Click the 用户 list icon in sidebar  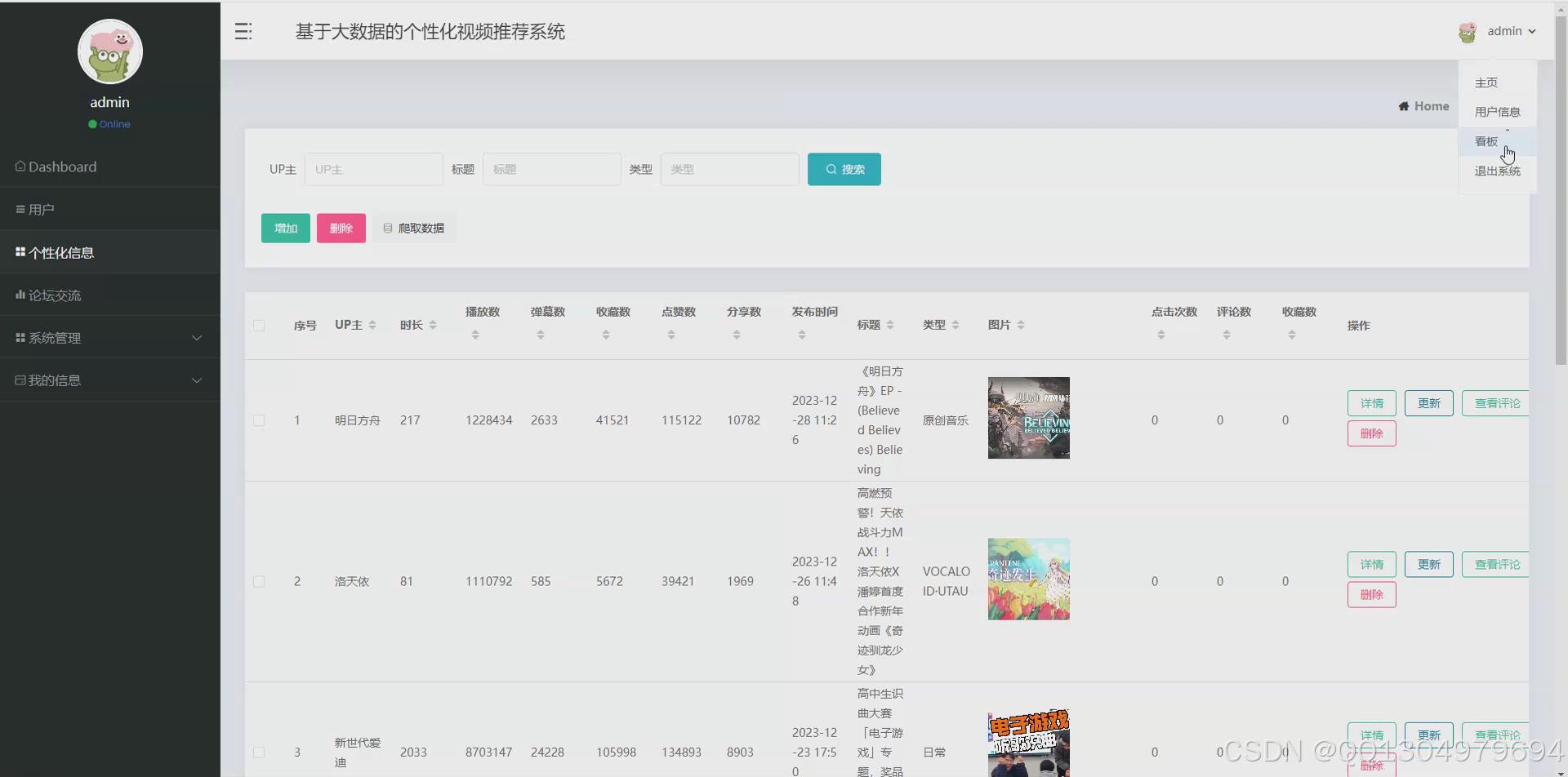[x=20, y=209]
